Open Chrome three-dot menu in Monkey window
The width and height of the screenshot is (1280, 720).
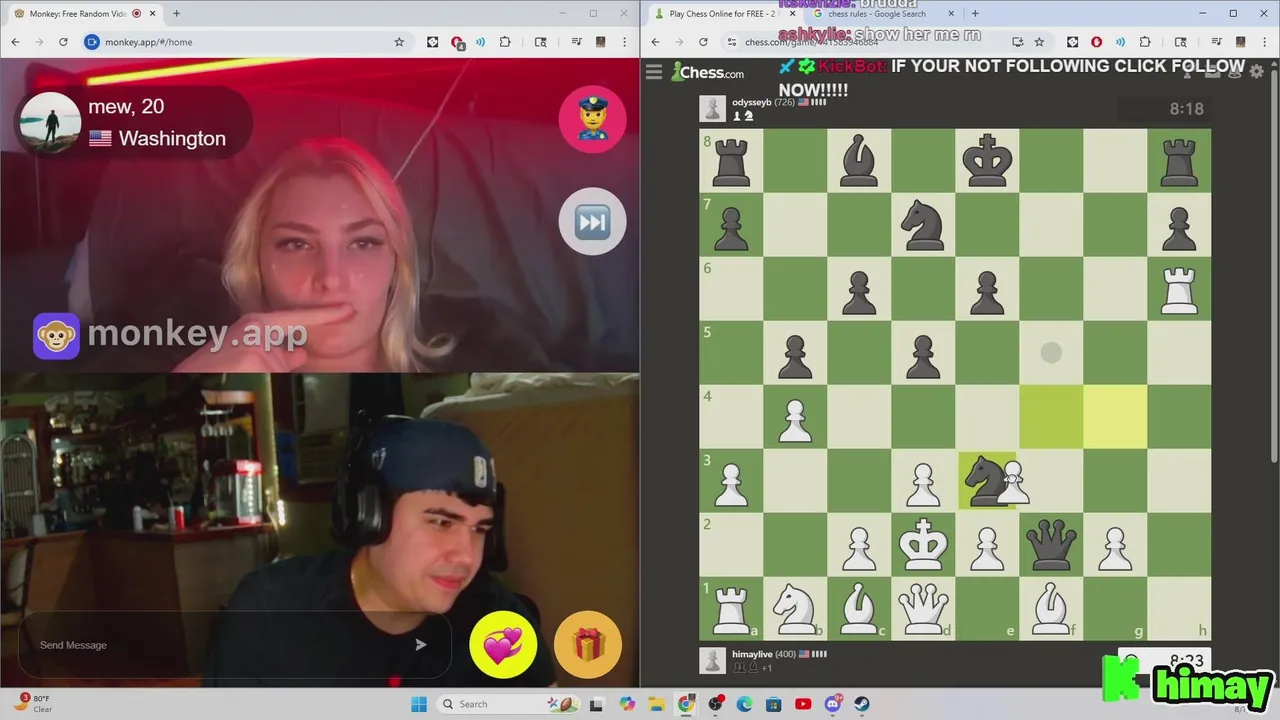tap(625, 42)
